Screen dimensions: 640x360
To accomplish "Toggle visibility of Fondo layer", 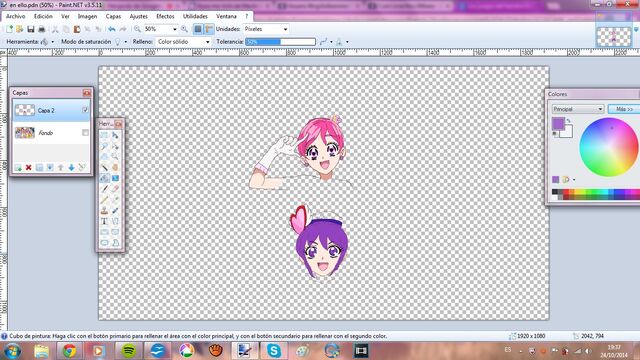I will pos(85,133).
